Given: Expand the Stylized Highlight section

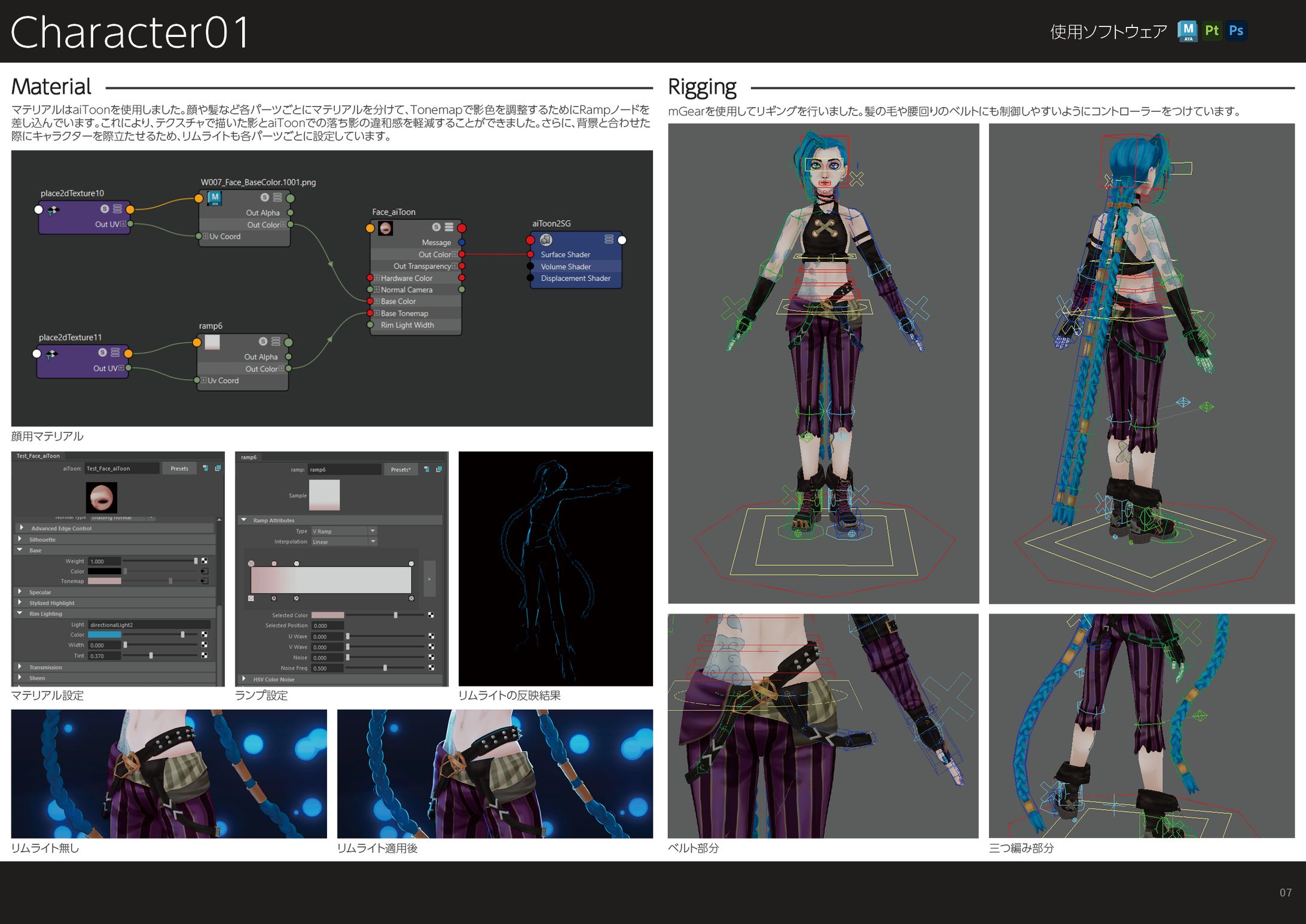Looking at the screenshot, I should [x=20, y=603].
